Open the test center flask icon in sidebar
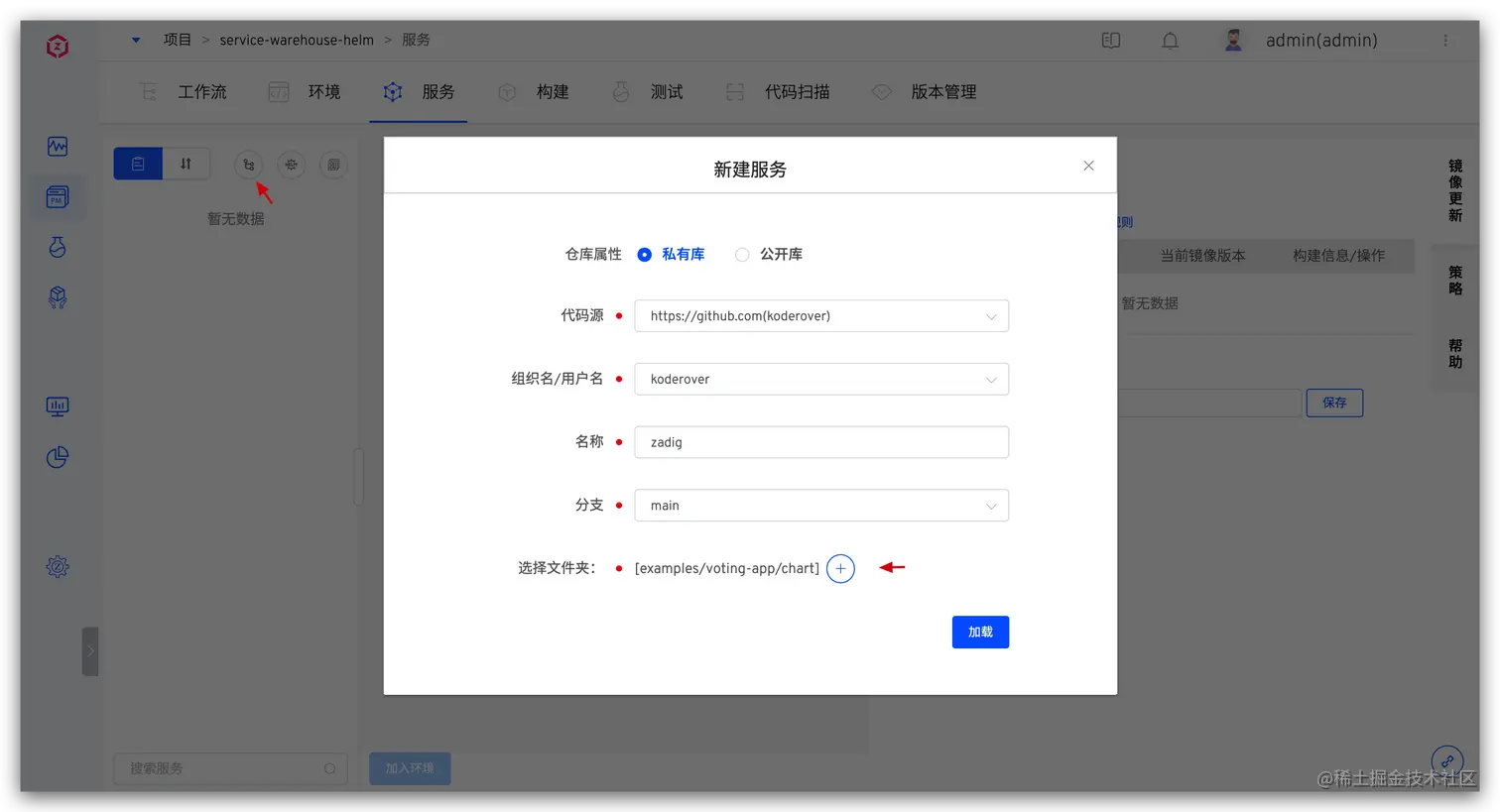 tap(58, 247)
